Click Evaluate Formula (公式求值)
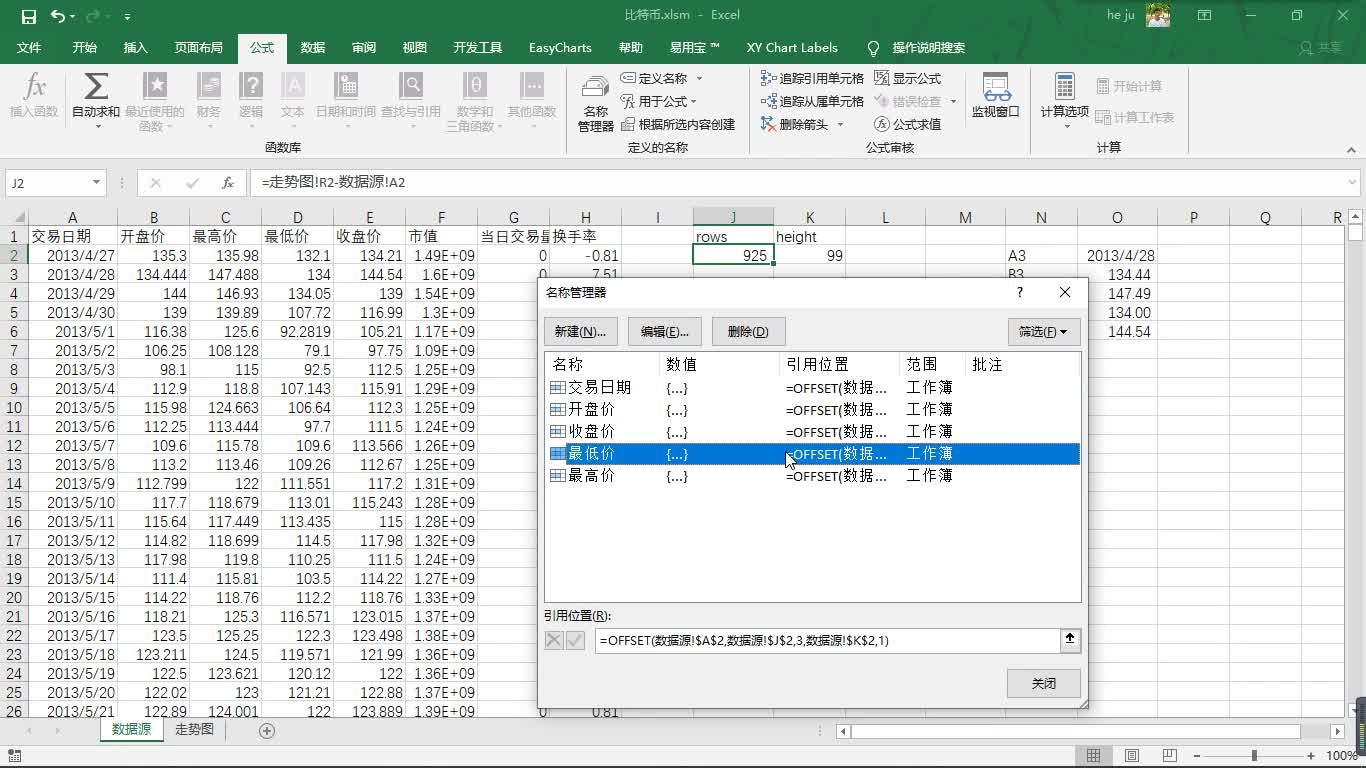Image resolution: width=1366 pixels, height=768 pixels. (x=907, y=124)
